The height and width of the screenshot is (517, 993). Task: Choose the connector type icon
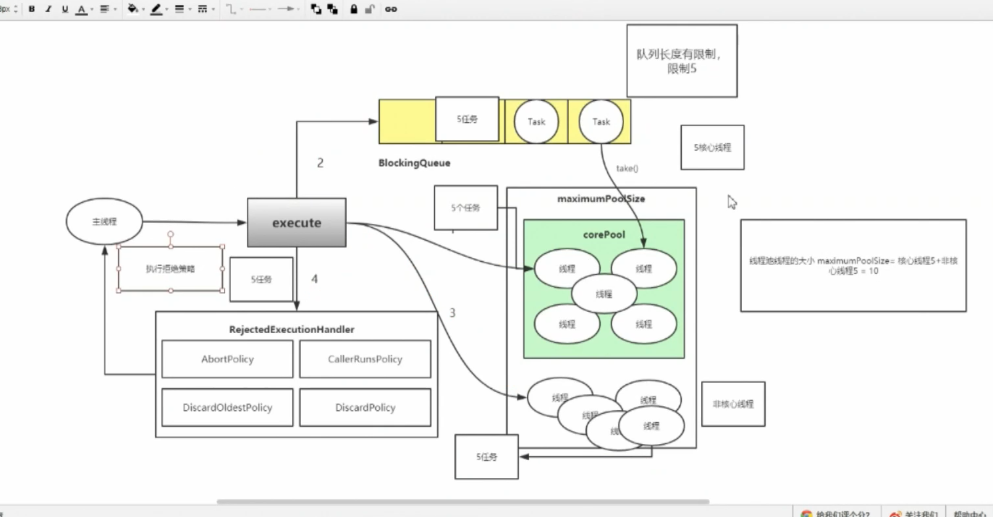coord(231,9)
